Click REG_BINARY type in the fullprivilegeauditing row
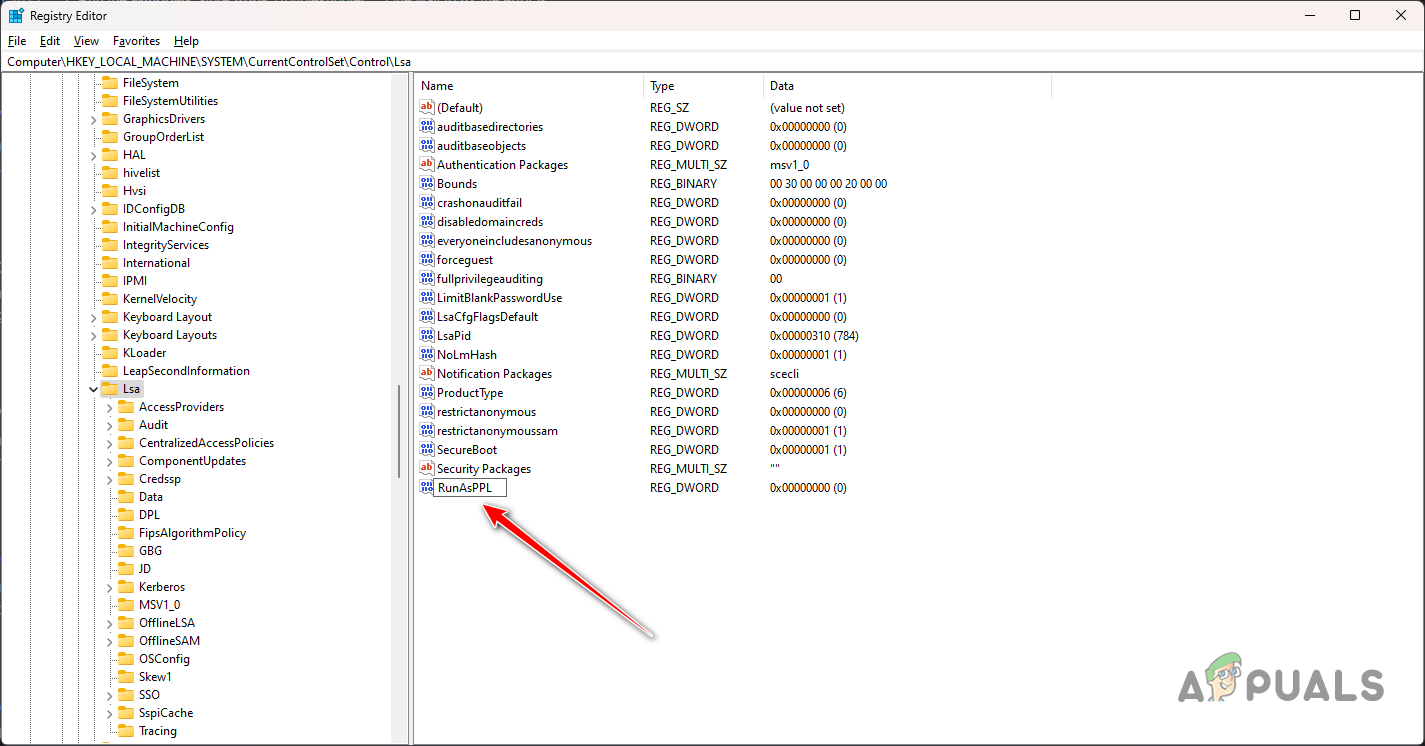Screen dimensions: 1425x746 click(683, 279)
